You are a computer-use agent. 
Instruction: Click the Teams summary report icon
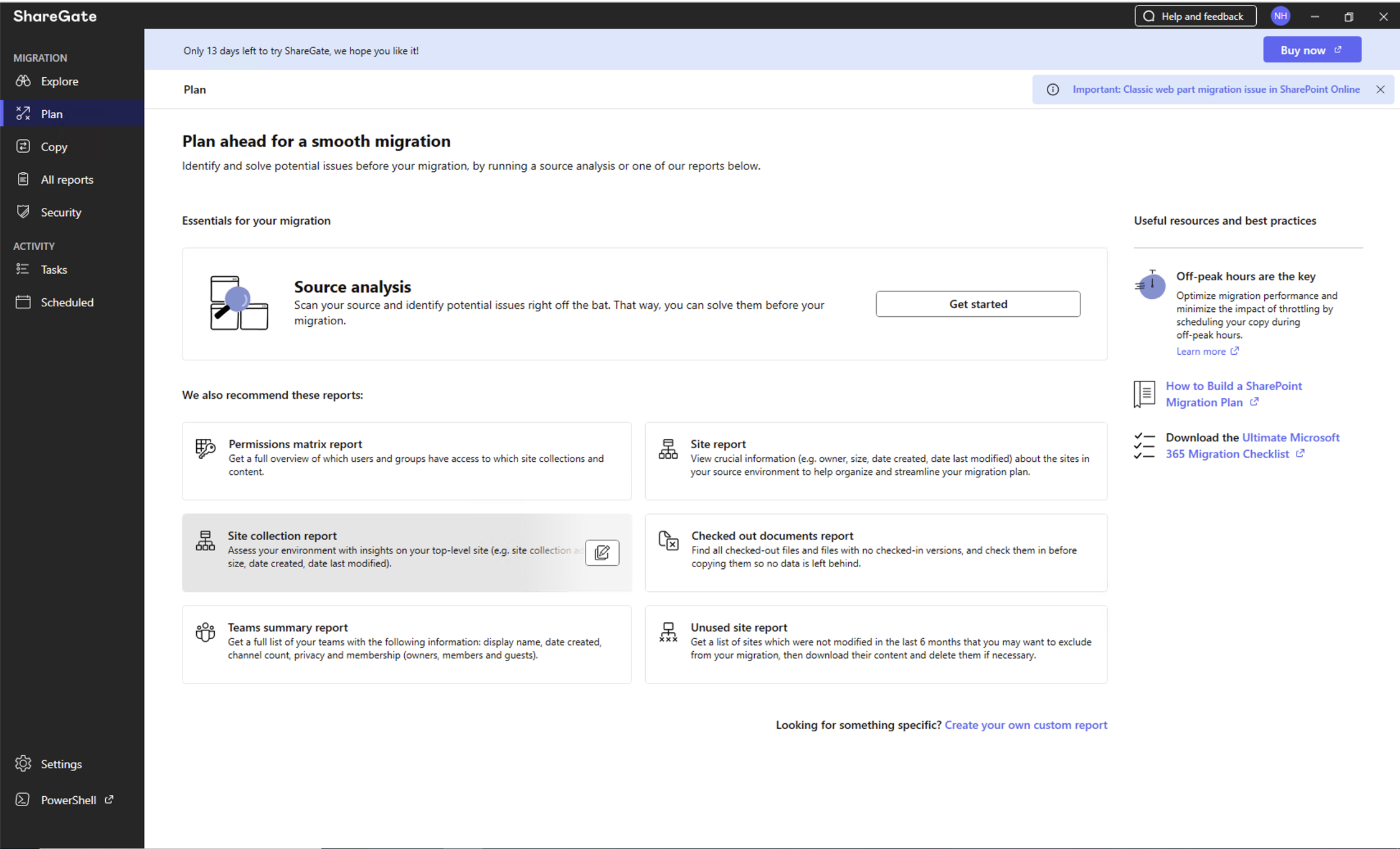206,632
